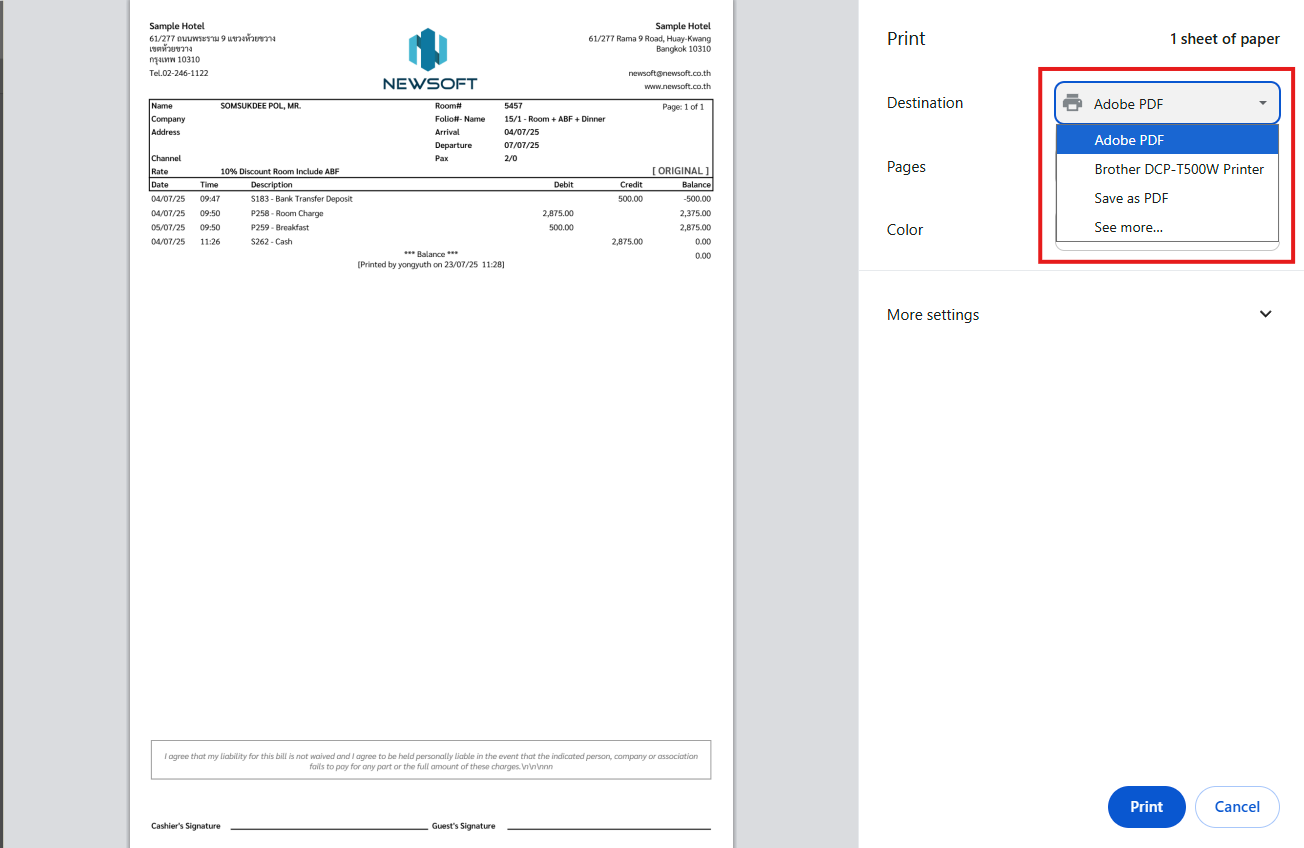
Task: Click the More settings label text
Action: [x=933, y=314]
